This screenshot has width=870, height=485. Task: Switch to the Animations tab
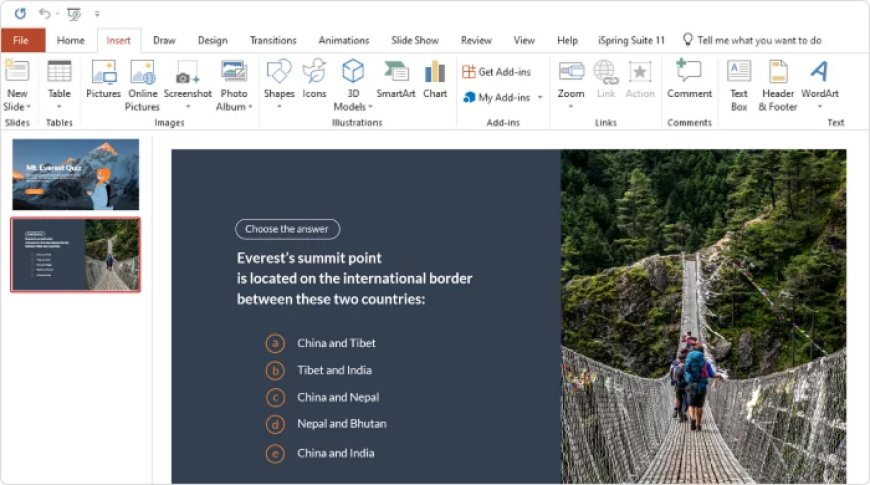tap(343, 40)
